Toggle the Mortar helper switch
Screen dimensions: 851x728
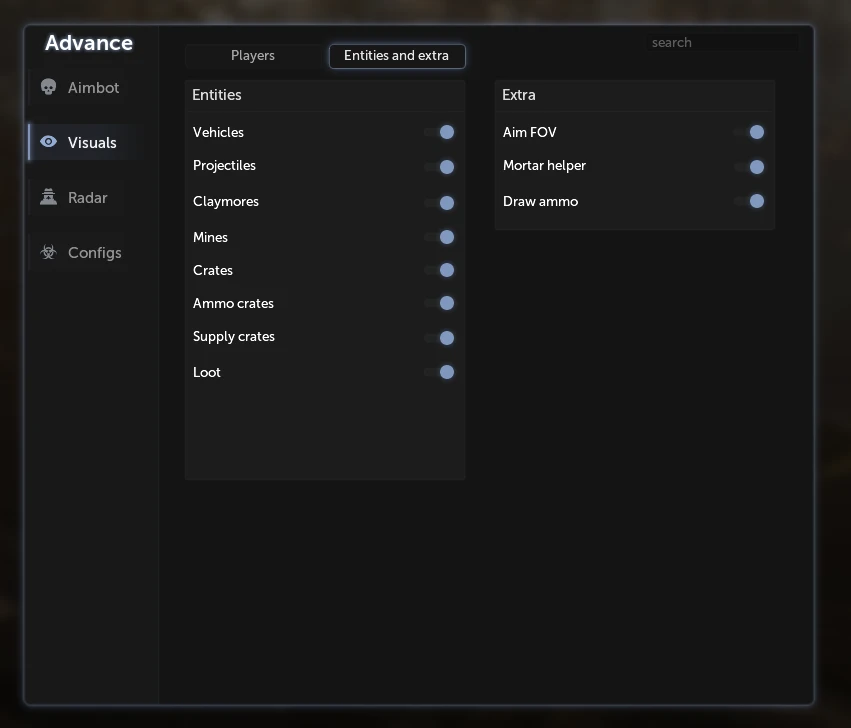[x=750, y=167]
